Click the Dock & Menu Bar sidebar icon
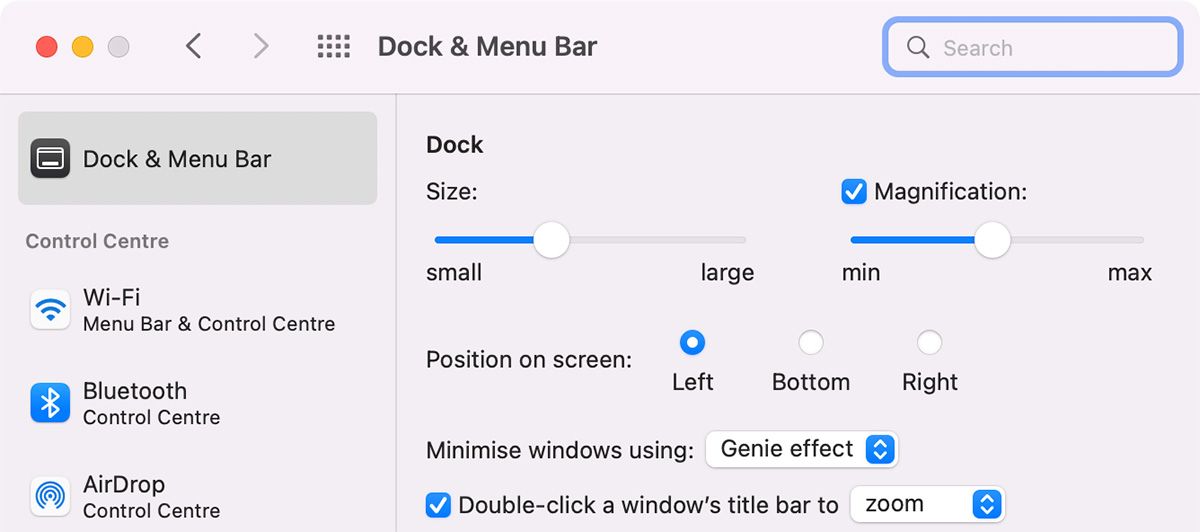 [50, 159]
